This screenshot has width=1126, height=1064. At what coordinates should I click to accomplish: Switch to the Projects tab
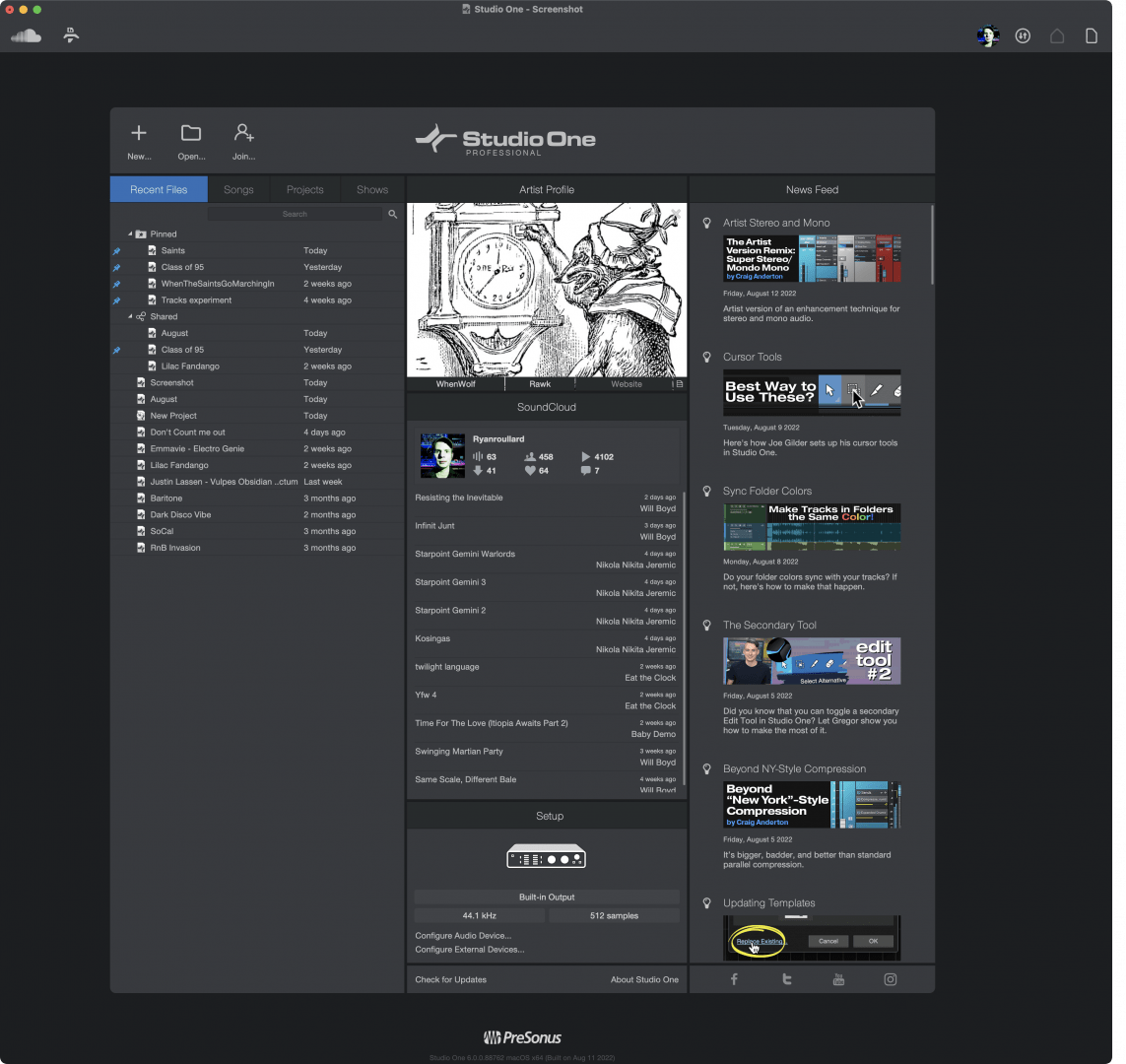coord(304,189)
